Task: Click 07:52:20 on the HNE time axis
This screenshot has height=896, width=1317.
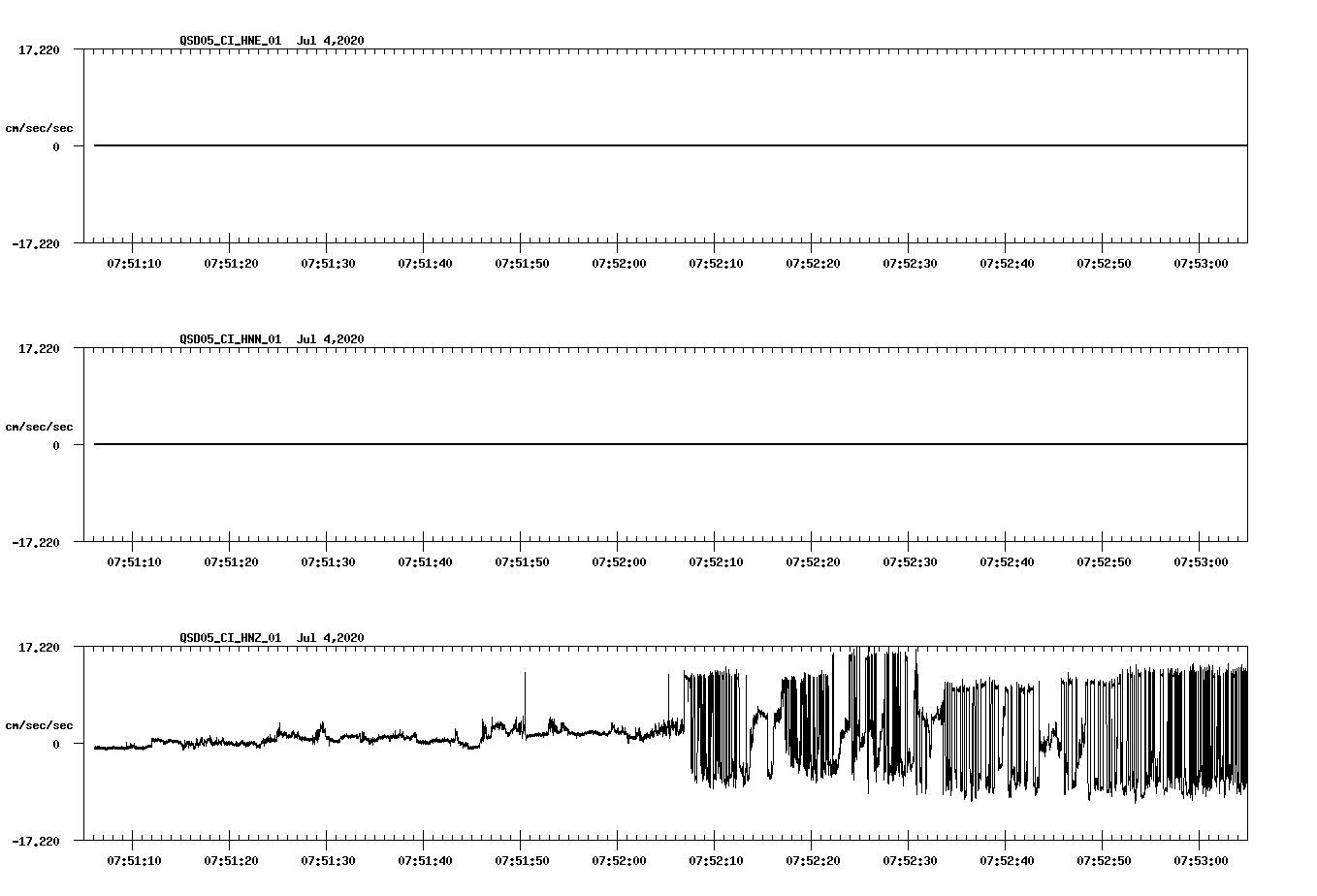Action: pyautogui.click(x=813, y=263)
